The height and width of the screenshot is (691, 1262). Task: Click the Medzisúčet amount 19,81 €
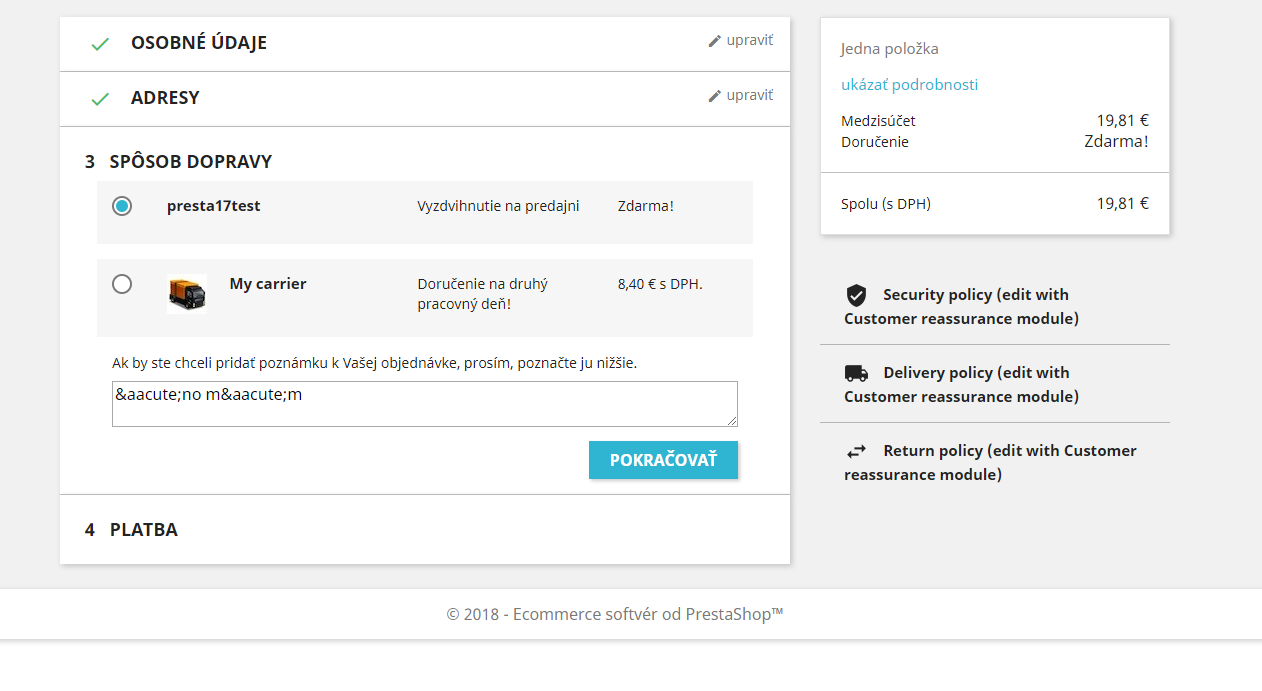click(1123, 120)
